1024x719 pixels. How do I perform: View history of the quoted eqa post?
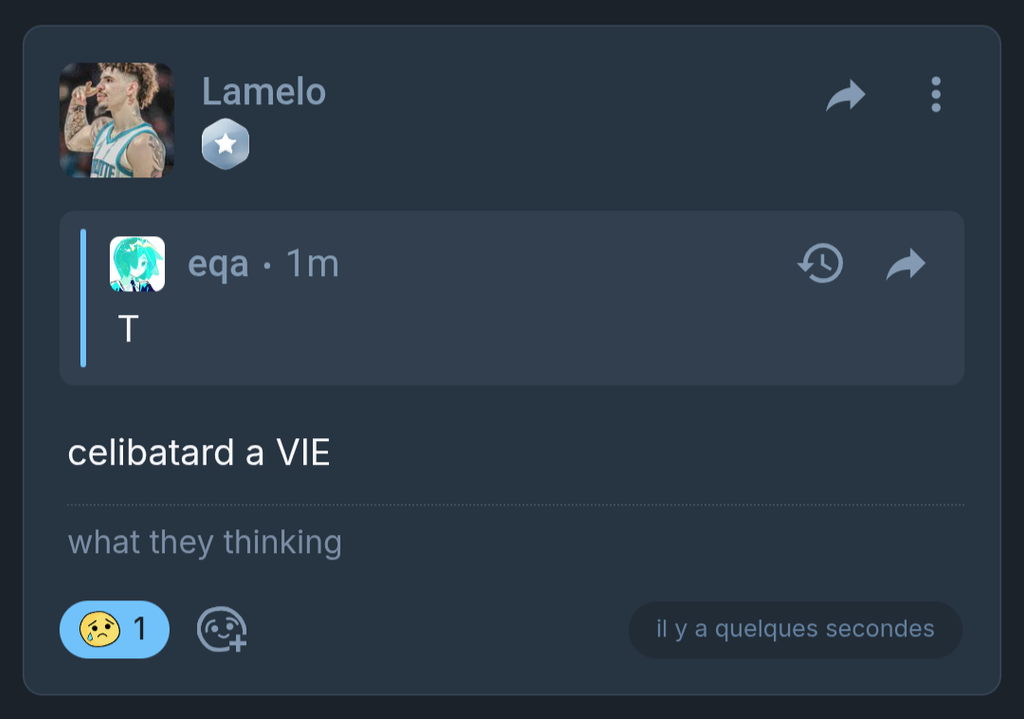(x=820, y=264)
